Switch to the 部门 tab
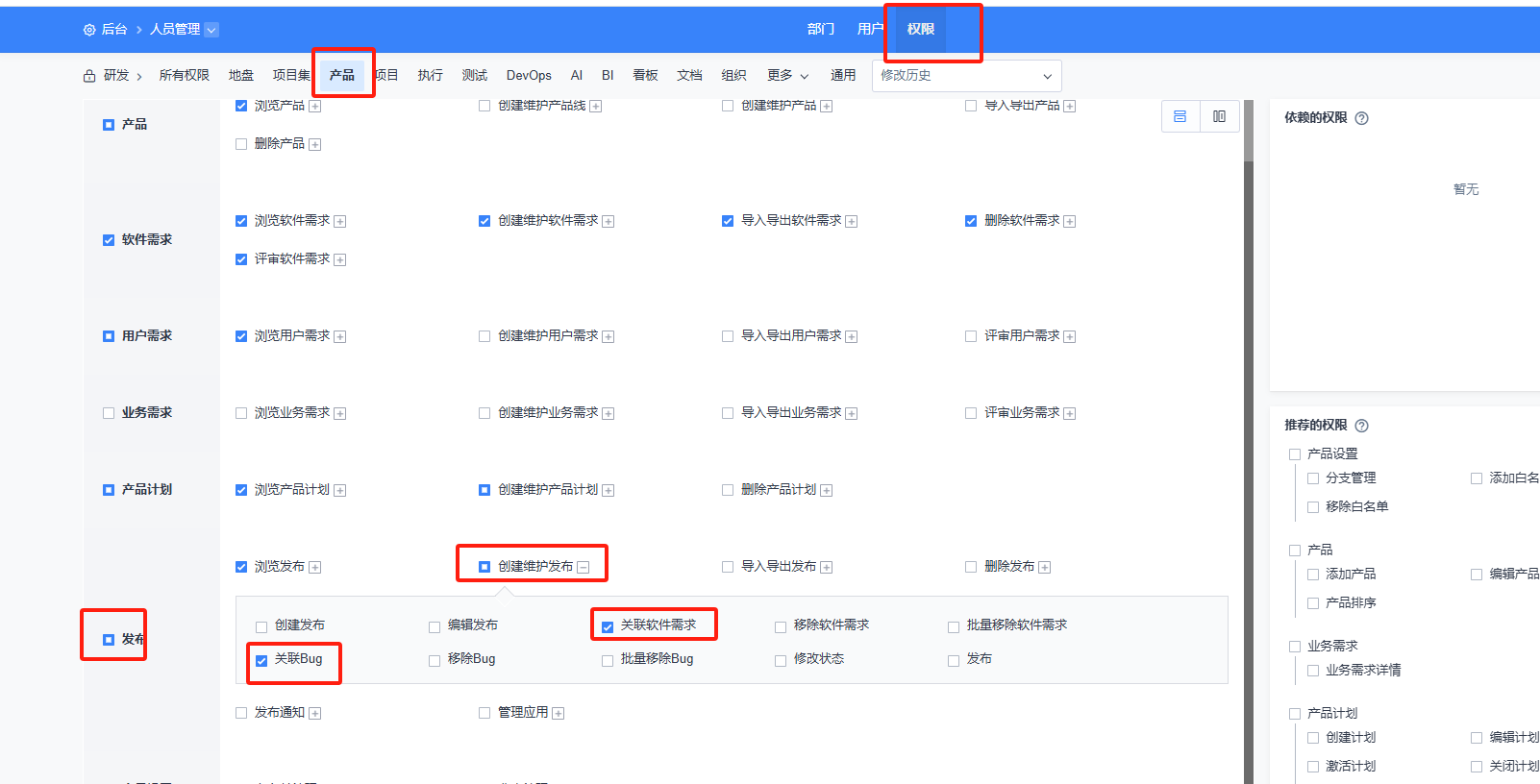 (820, 30)
